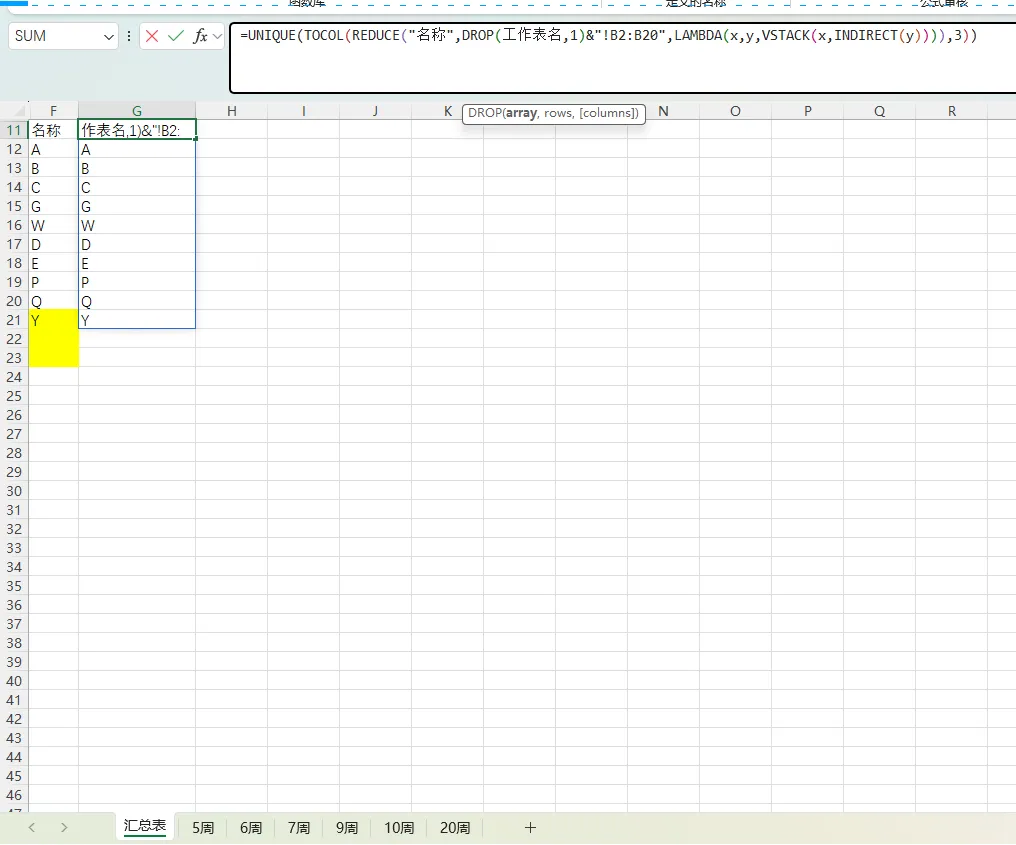This screenshot has width=1016, height=845.
Task: Add a new sheet with plus button
Action: point(530,828)
